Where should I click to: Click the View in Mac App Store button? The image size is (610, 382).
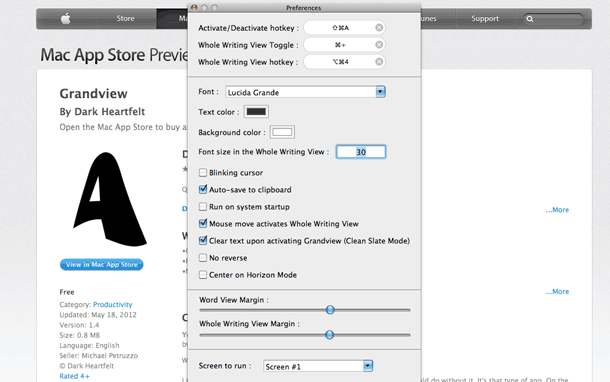point(102,265)
